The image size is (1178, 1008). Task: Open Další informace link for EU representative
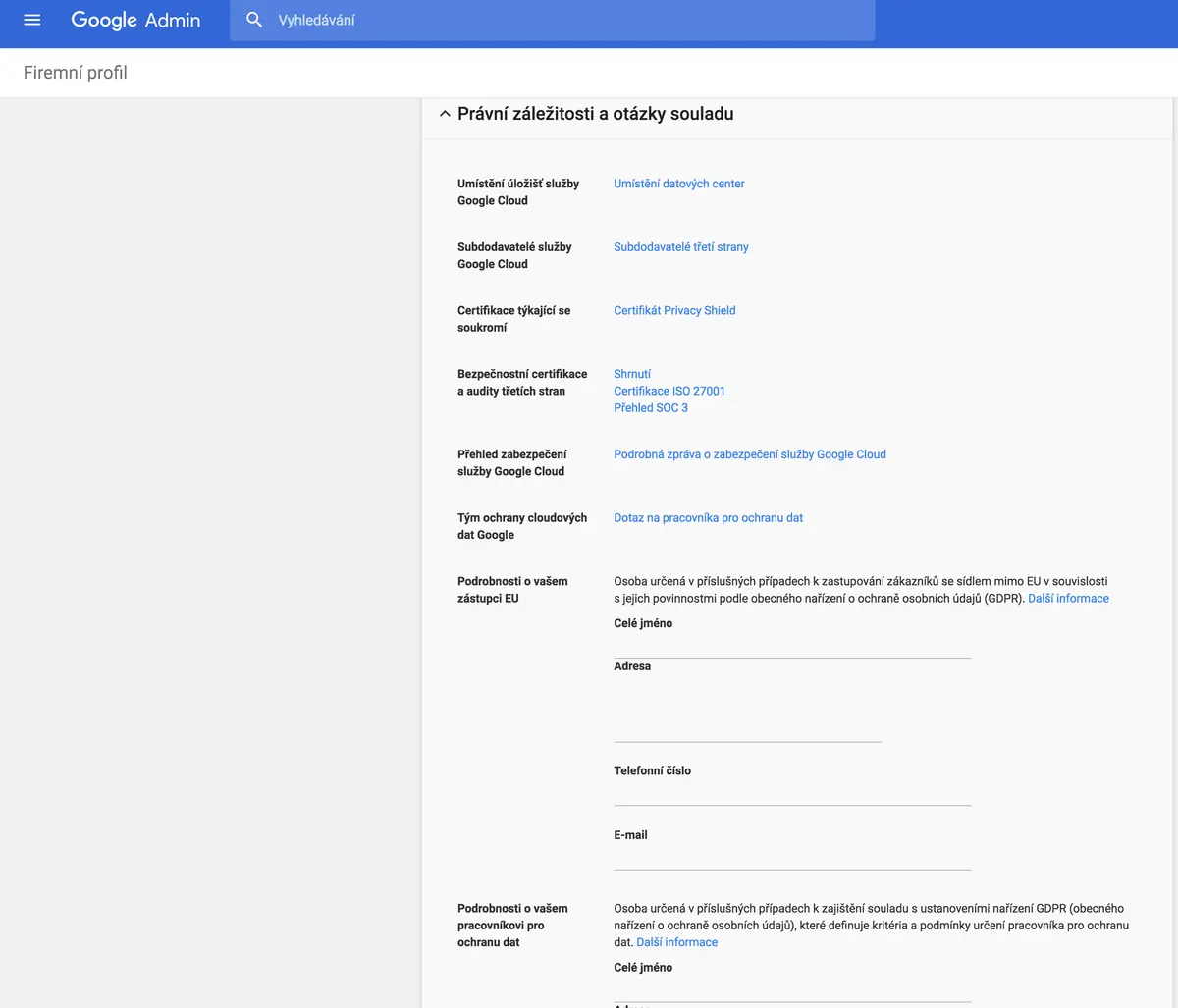click(1068, 598)
